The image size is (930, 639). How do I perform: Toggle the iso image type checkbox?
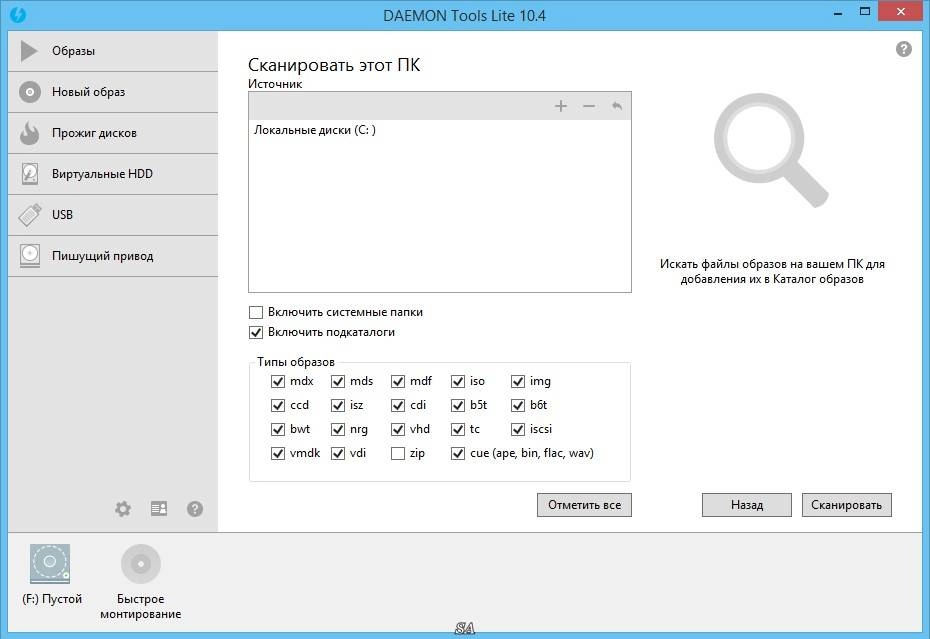coord(458,381)
